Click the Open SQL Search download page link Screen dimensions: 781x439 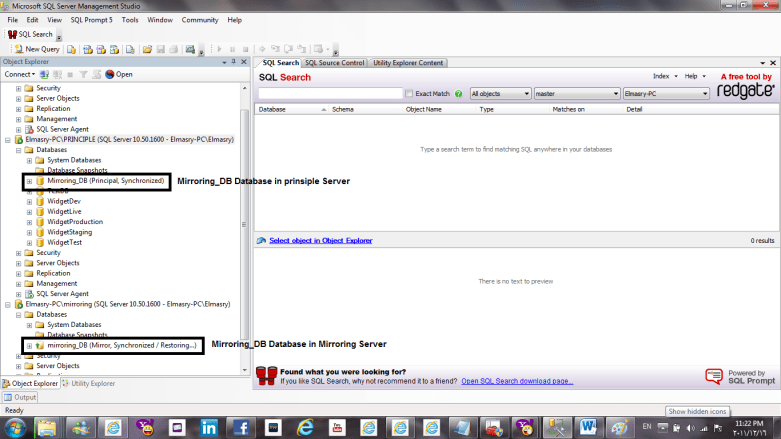pyautogui.click(x=516, y=381)
